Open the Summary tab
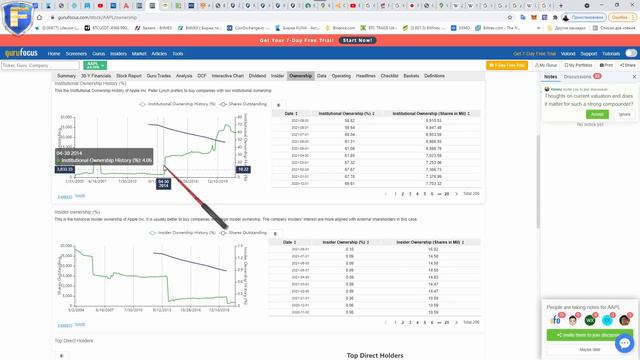This screenshot has height=360, width=640. coord(66,76)
